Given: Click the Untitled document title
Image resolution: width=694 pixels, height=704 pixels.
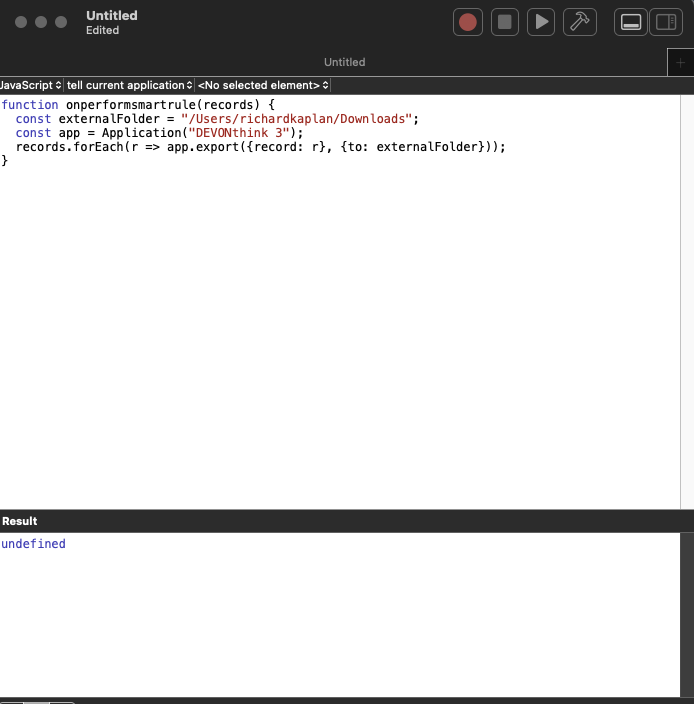Looking at the screenshot, I should click(x=112, y=16).
